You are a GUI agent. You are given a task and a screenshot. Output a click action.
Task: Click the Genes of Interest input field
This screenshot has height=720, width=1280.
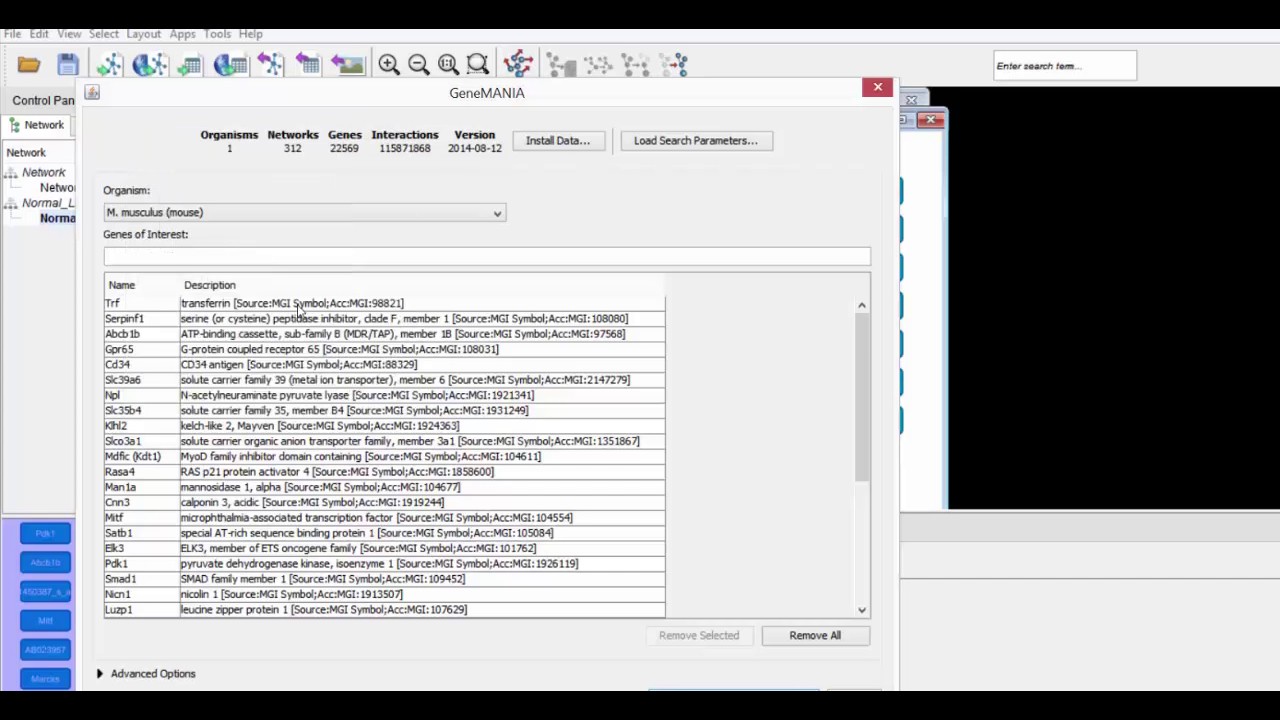coord(487,257)
